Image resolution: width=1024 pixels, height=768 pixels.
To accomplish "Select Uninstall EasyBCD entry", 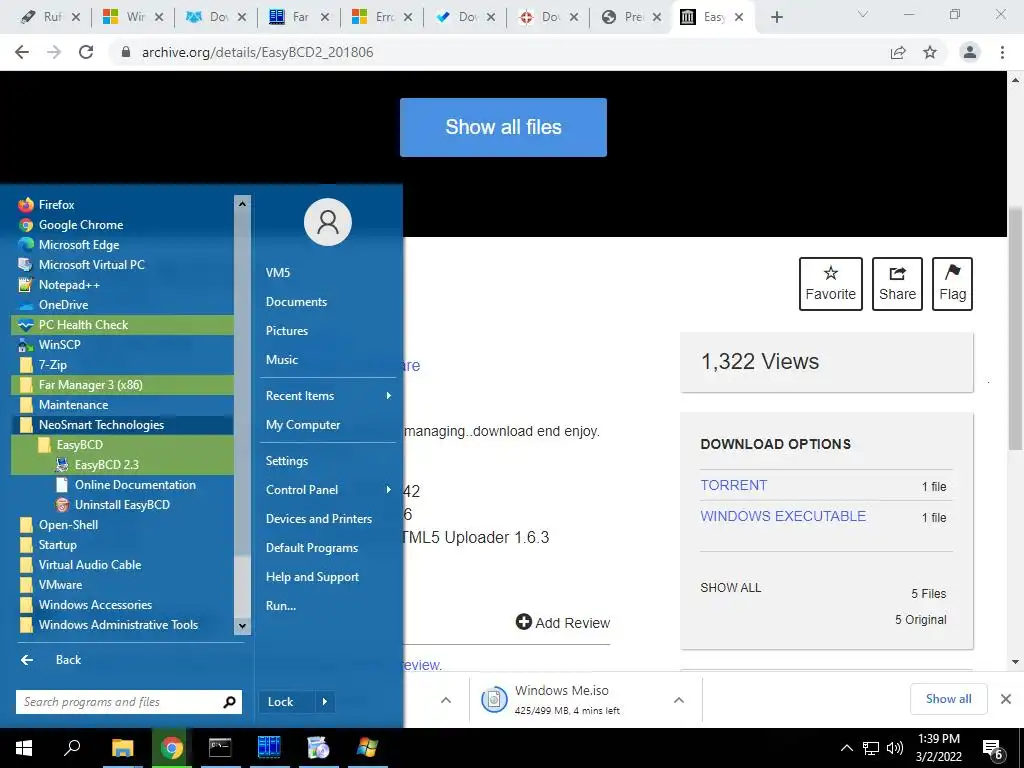I will (x=122, y=505).
